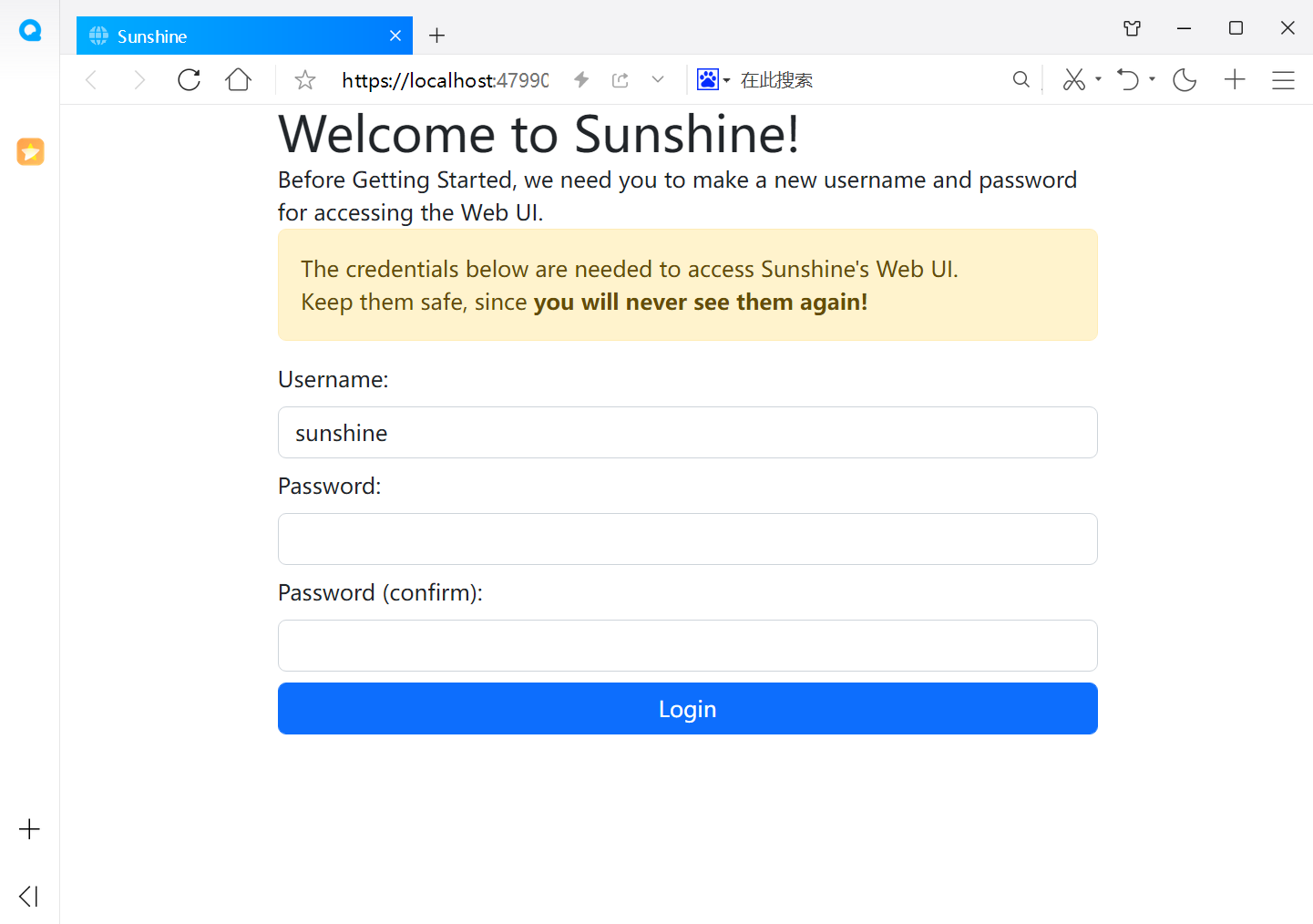Click the Password (confirm) input field
Screen dimensions: 1313x924
(688, 646)
